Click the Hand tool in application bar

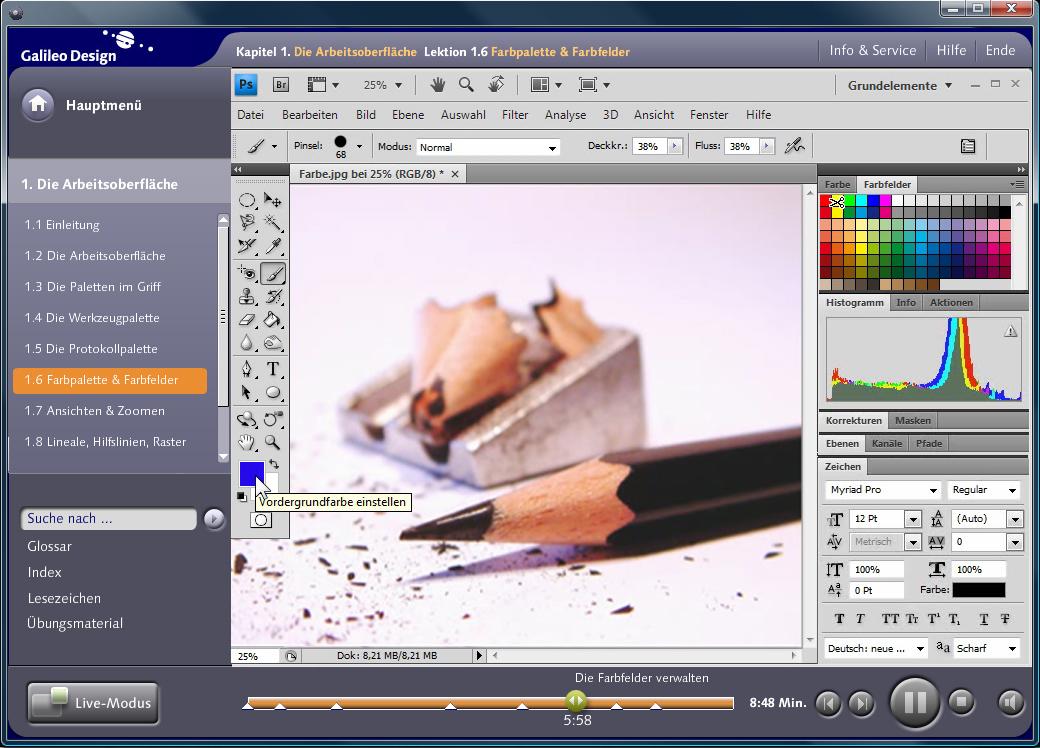[x=438, y=85]
